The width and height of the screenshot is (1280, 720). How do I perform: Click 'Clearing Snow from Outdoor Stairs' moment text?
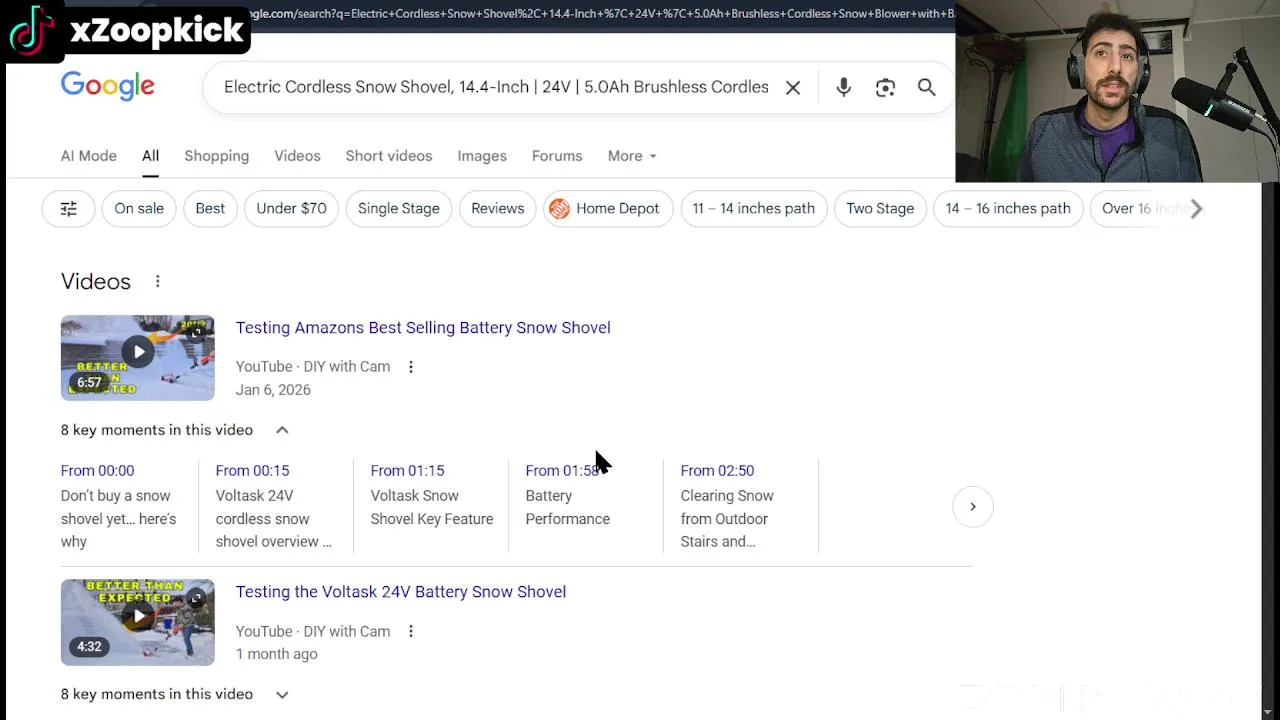[727, 519]
